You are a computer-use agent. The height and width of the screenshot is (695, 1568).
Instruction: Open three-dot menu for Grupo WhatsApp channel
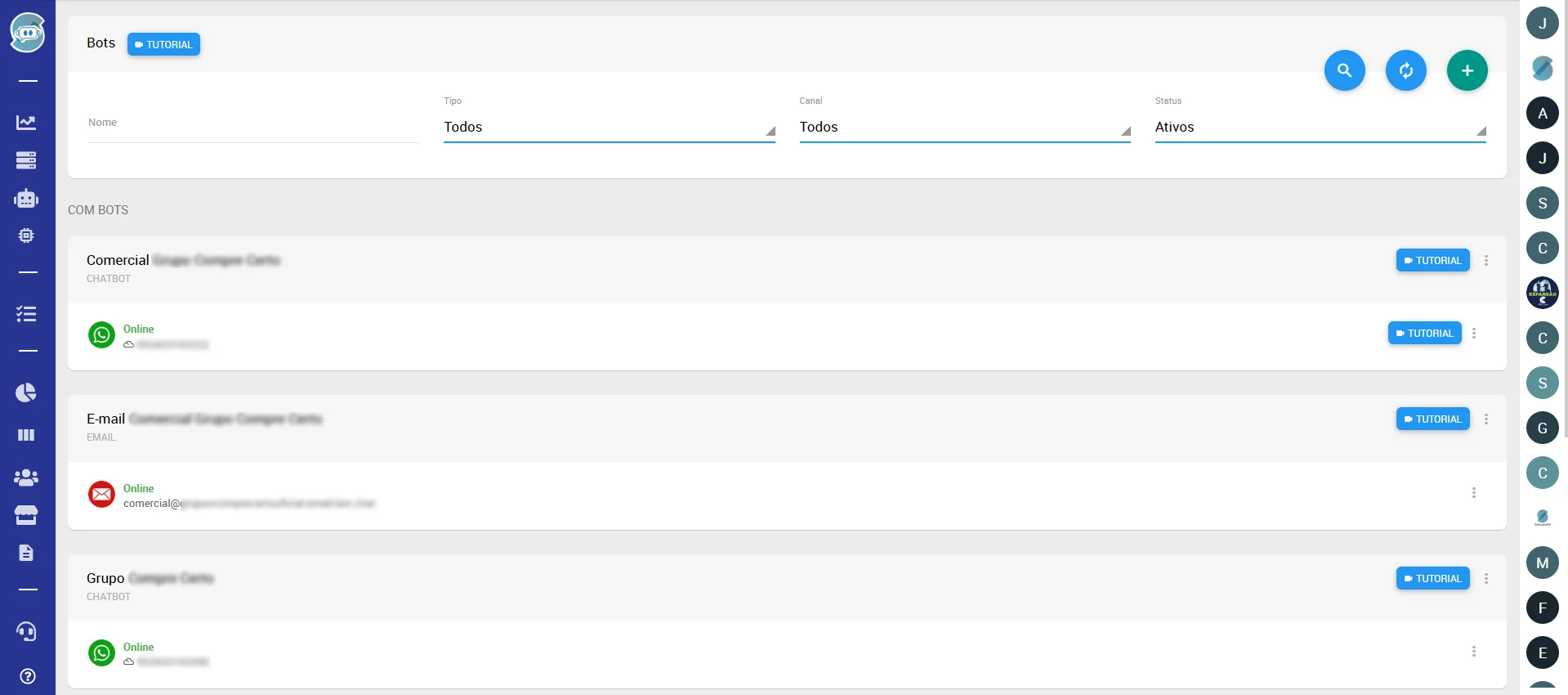(x=1473, y=651)
